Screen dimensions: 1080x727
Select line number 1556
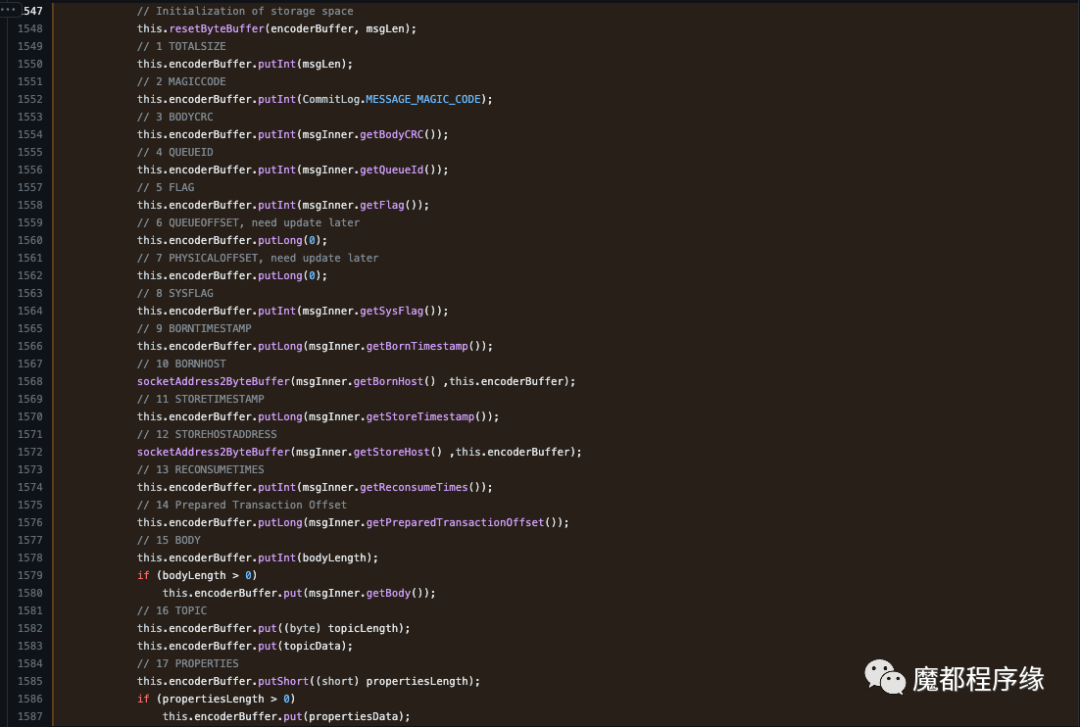(30, 170)
